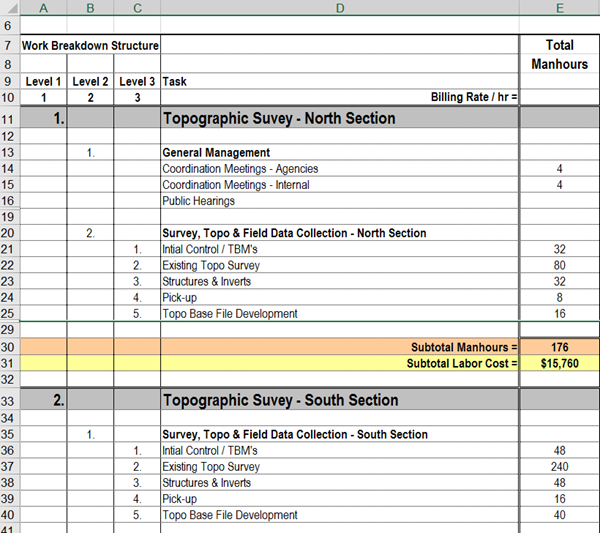The width and height of the screenshot is (600, 533).
Task: Click the 'Work Breakdown Structure' cell
Action: point(90,46)
